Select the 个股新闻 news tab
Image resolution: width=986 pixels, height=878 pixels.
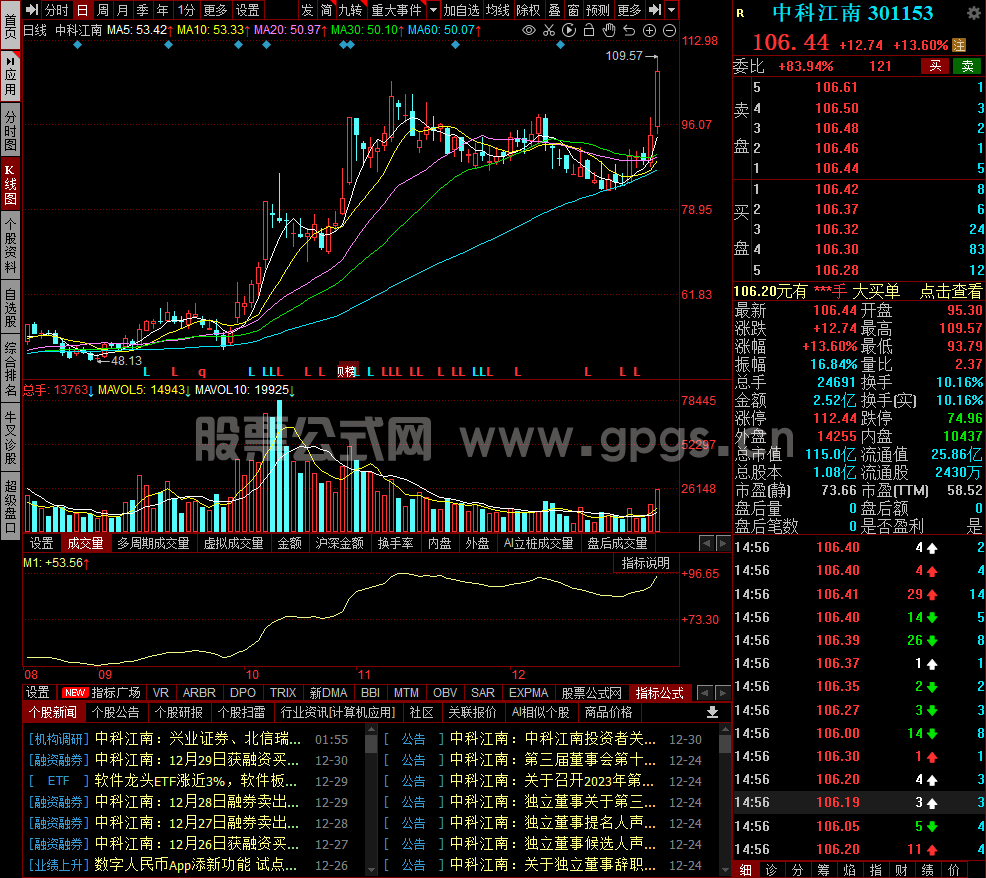(x=53, y=712)
